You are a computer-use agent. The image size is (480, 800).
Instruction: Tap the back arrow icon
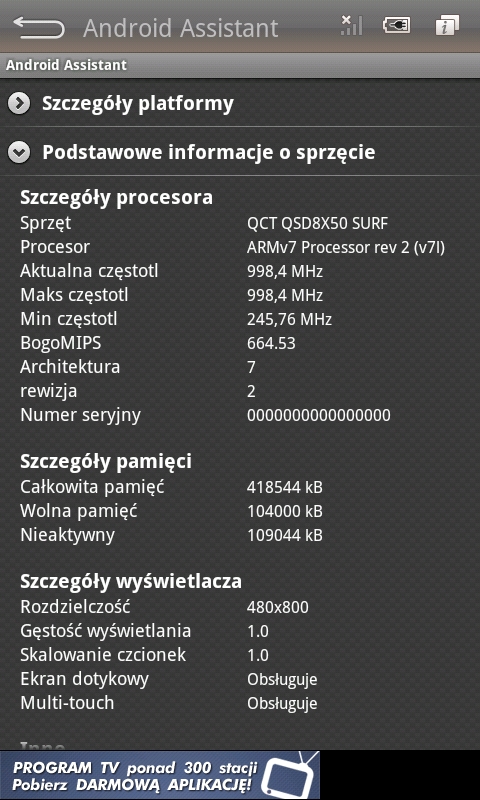tap(39, 27)
